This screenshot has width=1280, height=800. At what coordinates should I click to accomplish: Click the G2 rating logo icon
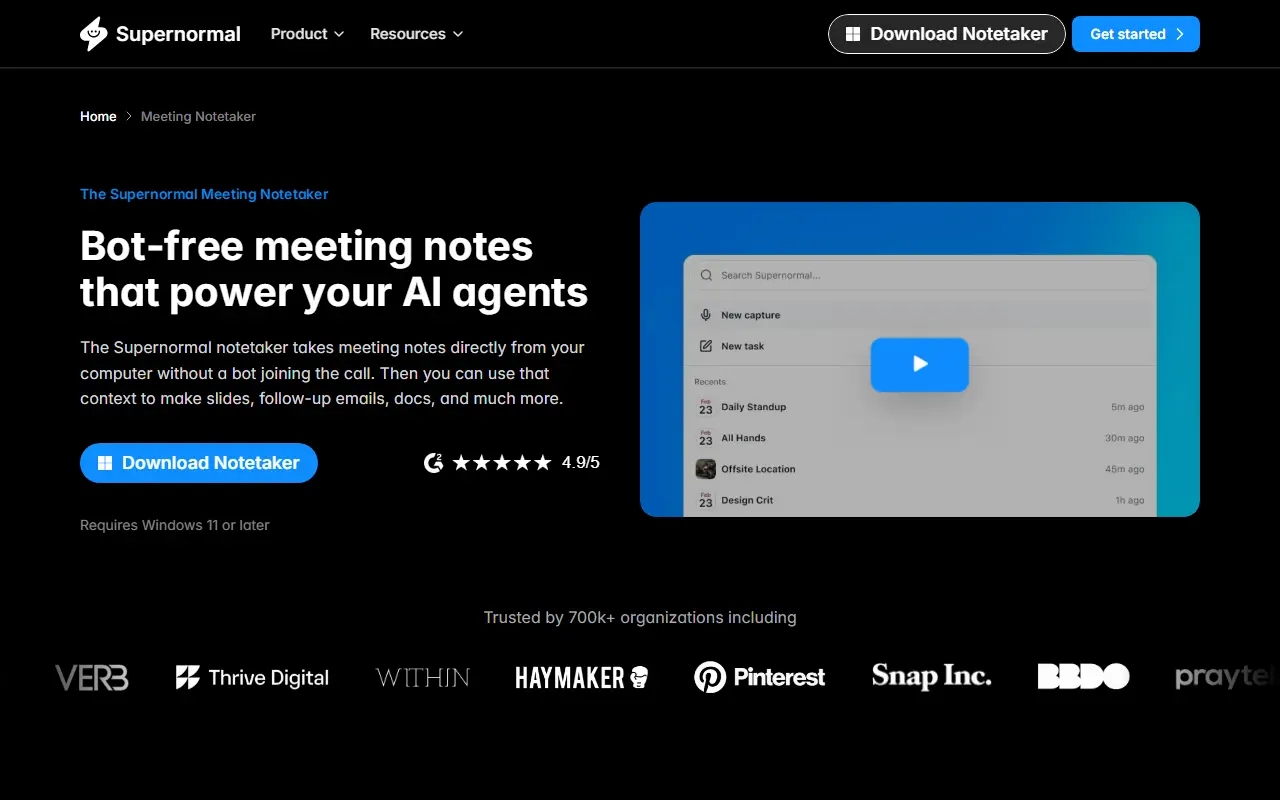click(433, 463)
